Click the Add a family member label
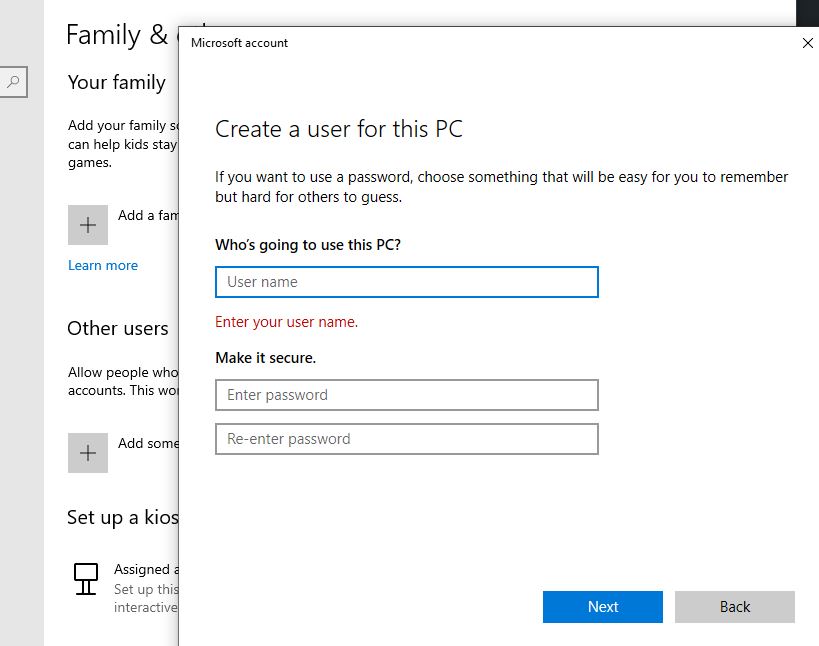Screen dimensions: 819x646 click(148, 215)
